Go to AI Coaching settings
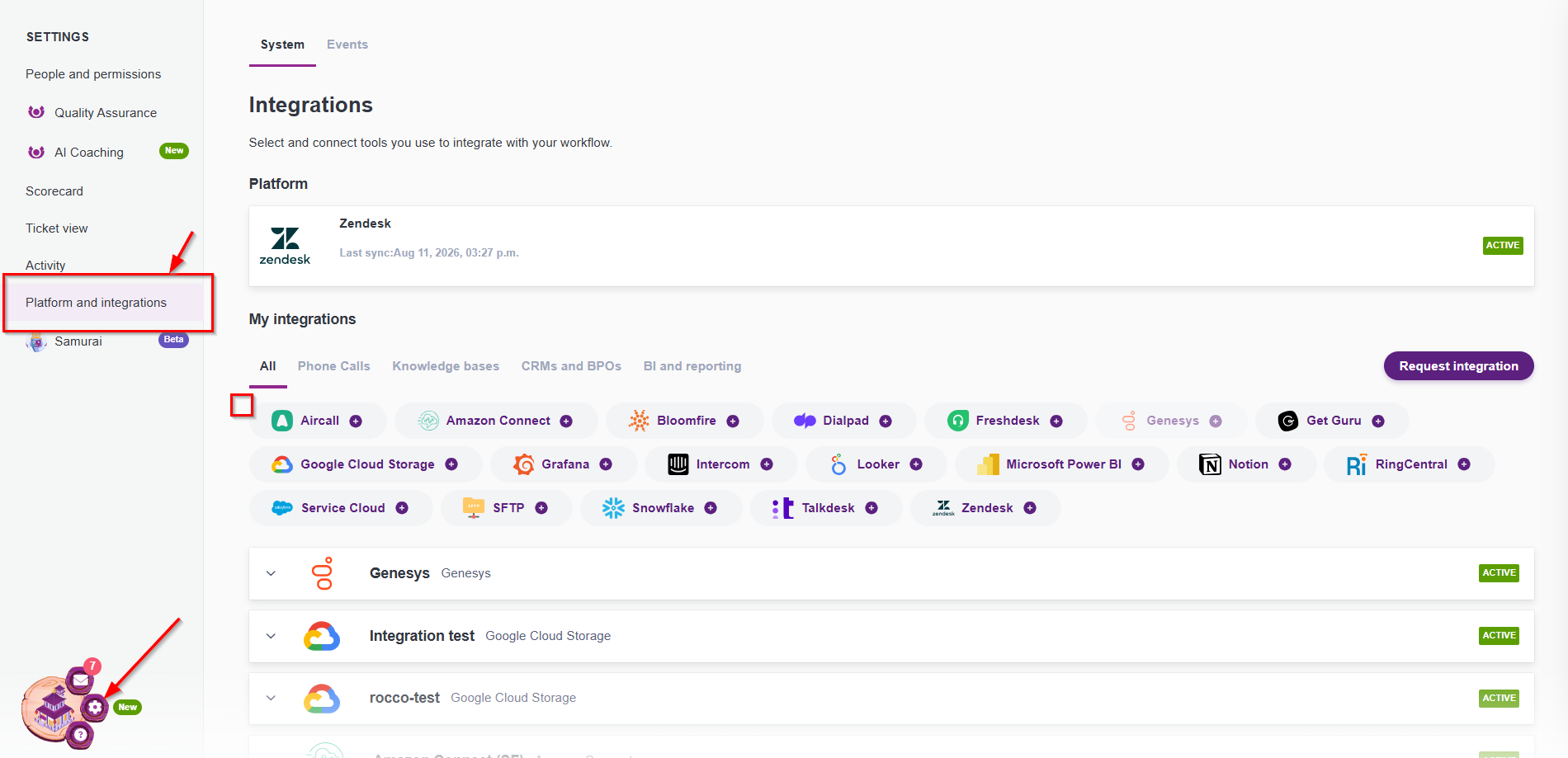This screenshot has height=758, width=1568. click(x=89, y=153)
